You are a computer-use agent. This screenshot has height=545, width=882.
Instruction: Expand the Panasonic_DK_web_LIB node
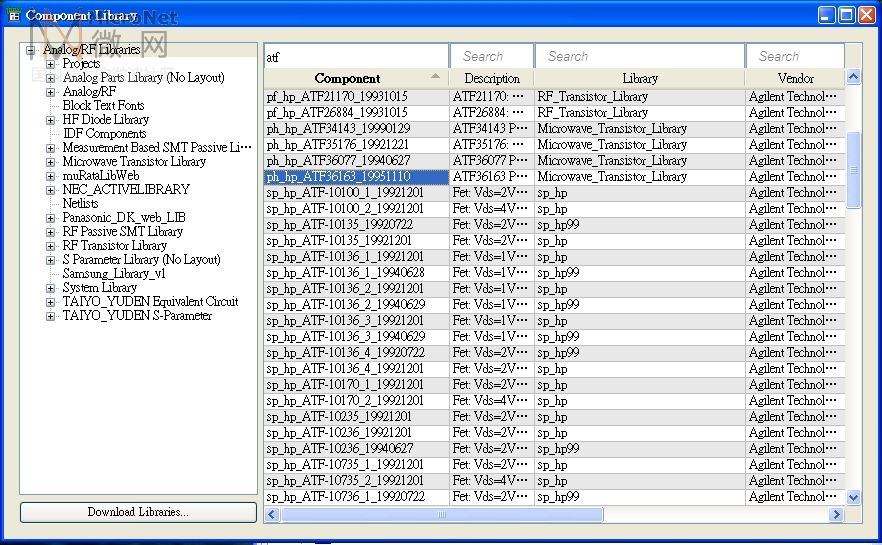pyautogui.click(x=51, y=218)
